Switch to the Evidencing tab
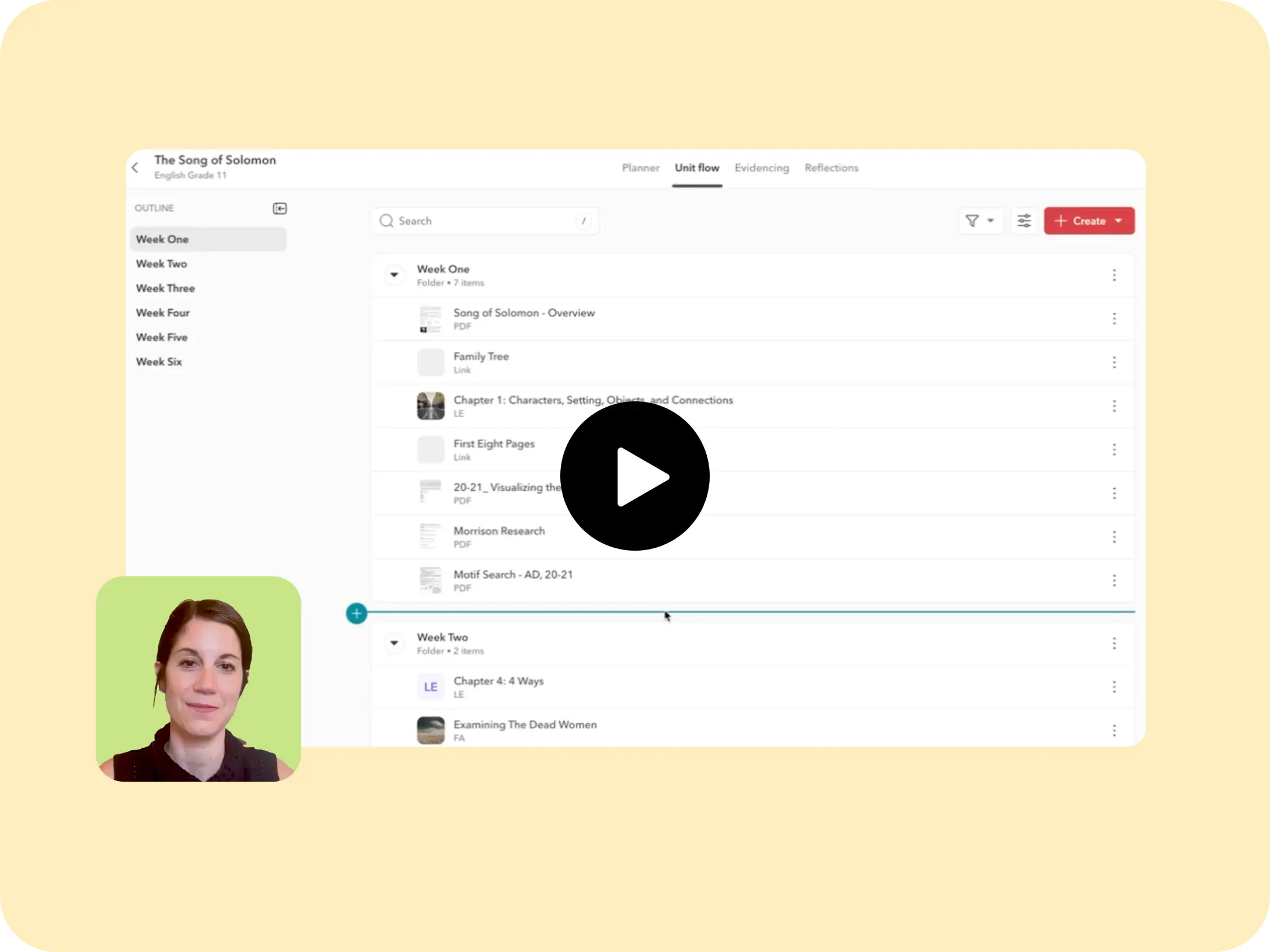 click(761, 168)
